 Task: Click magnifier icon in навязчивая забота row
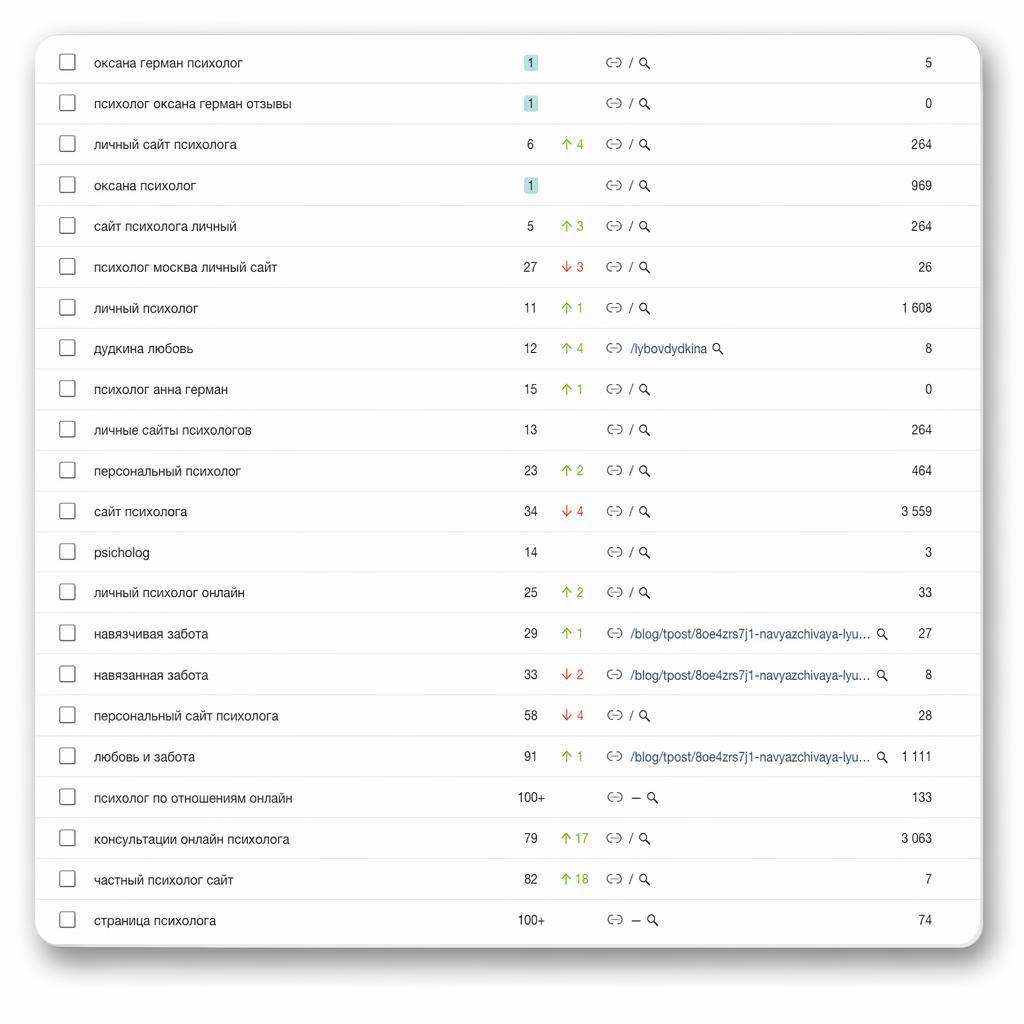pos(882,633)
